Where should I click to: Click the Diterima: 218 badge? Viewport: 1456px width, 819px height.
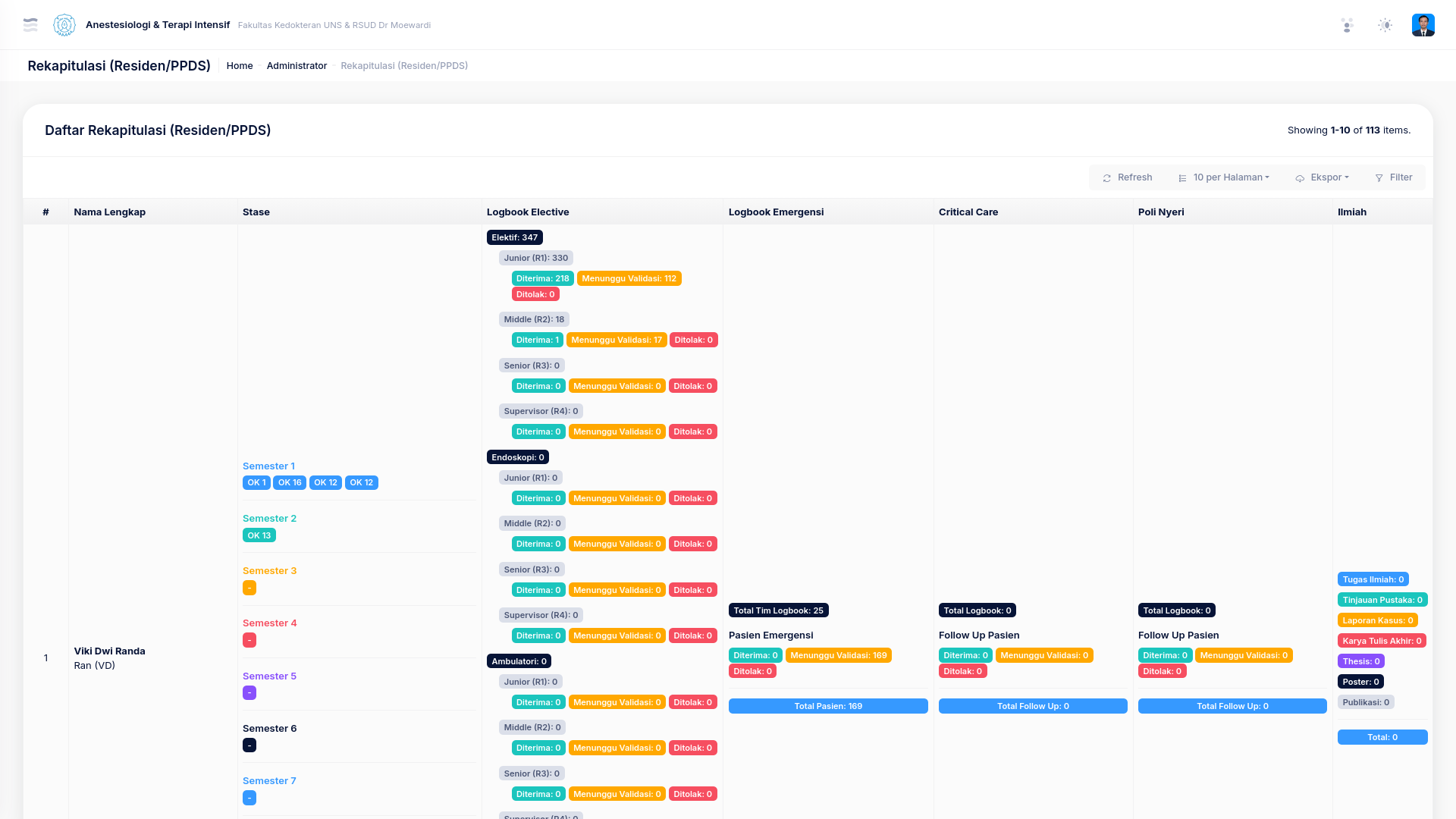[543, 279]
